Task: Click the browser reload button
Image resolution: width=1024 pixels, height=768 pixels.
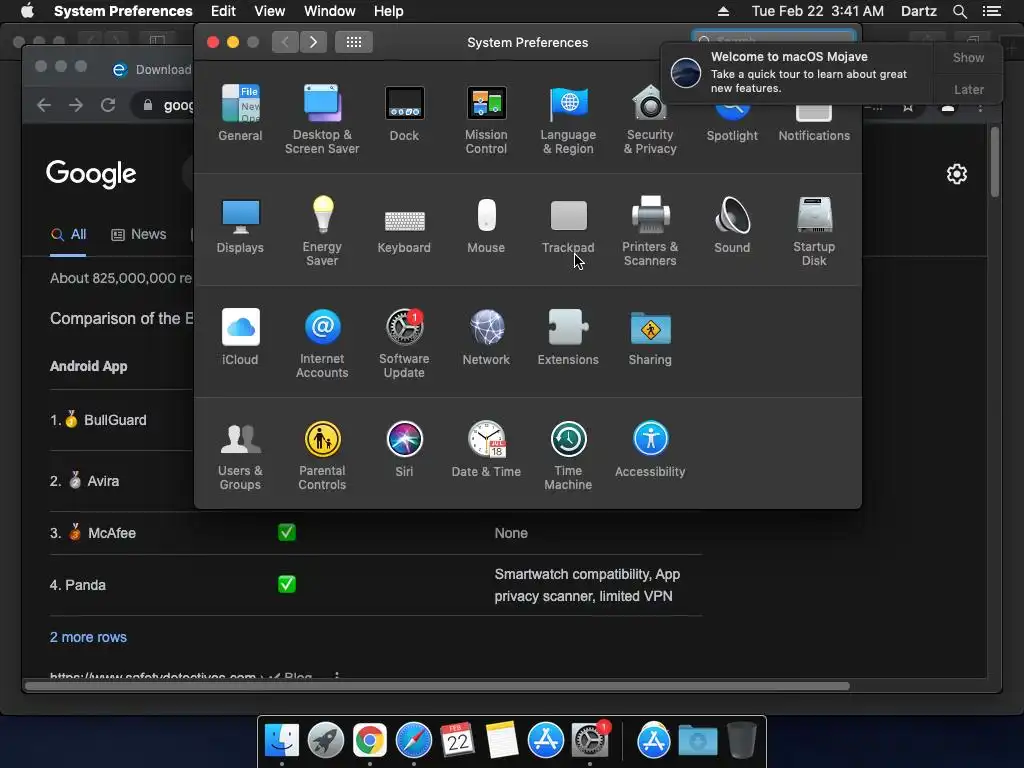Action: point(108,105)
